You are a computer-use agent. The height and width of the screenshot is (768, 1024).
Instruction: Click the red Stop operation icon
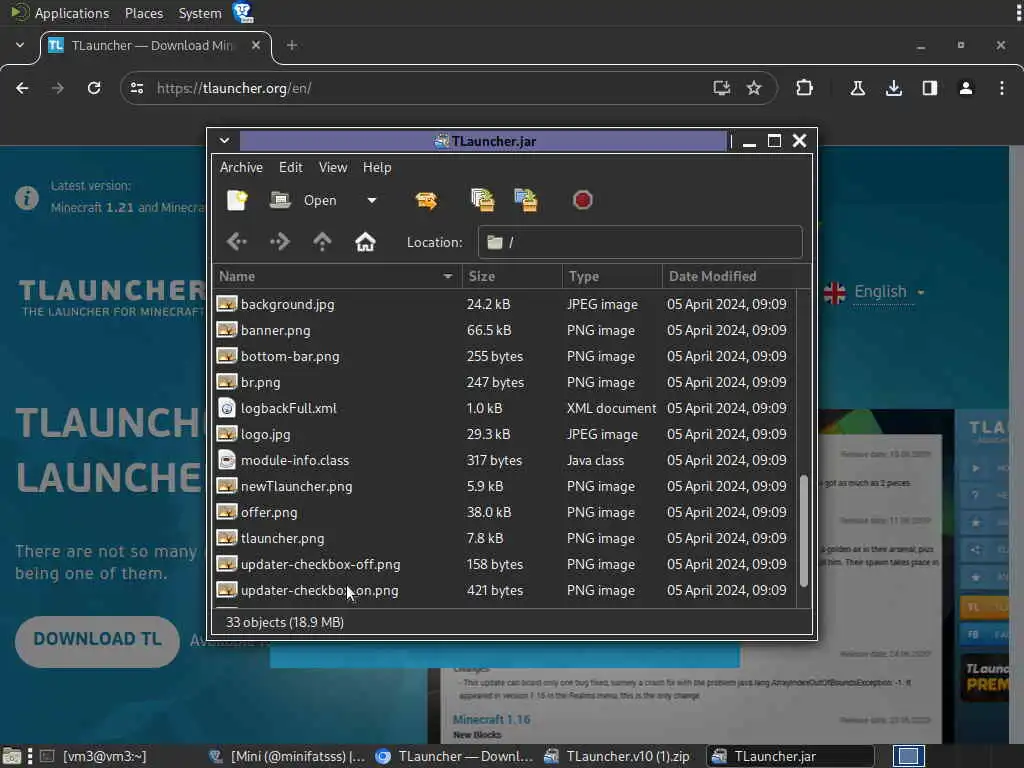[582, 200]
